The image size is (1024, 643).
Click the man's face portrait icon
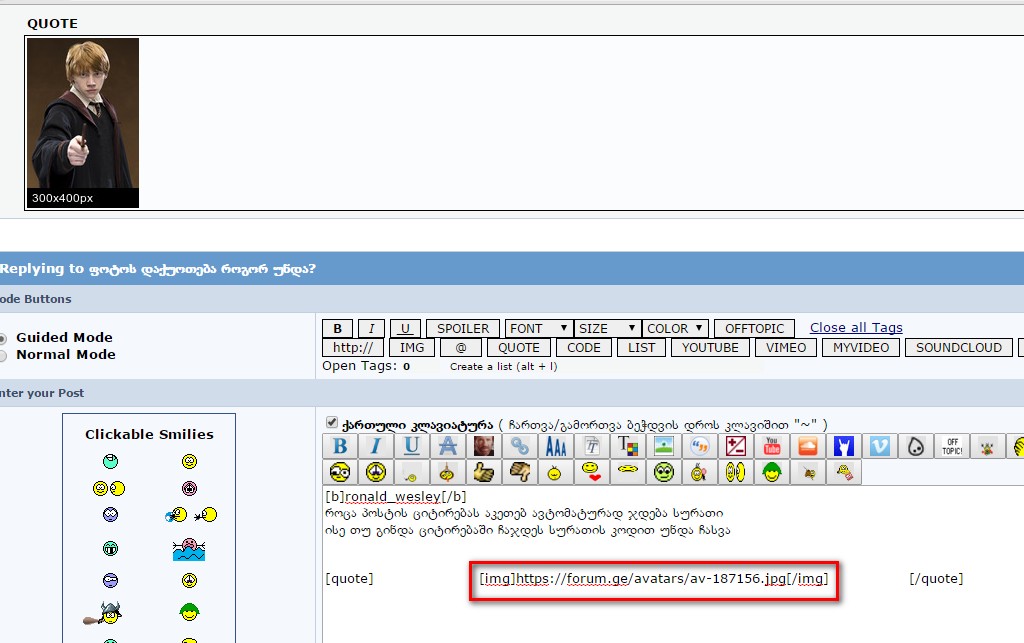click(x=483, y=447)
